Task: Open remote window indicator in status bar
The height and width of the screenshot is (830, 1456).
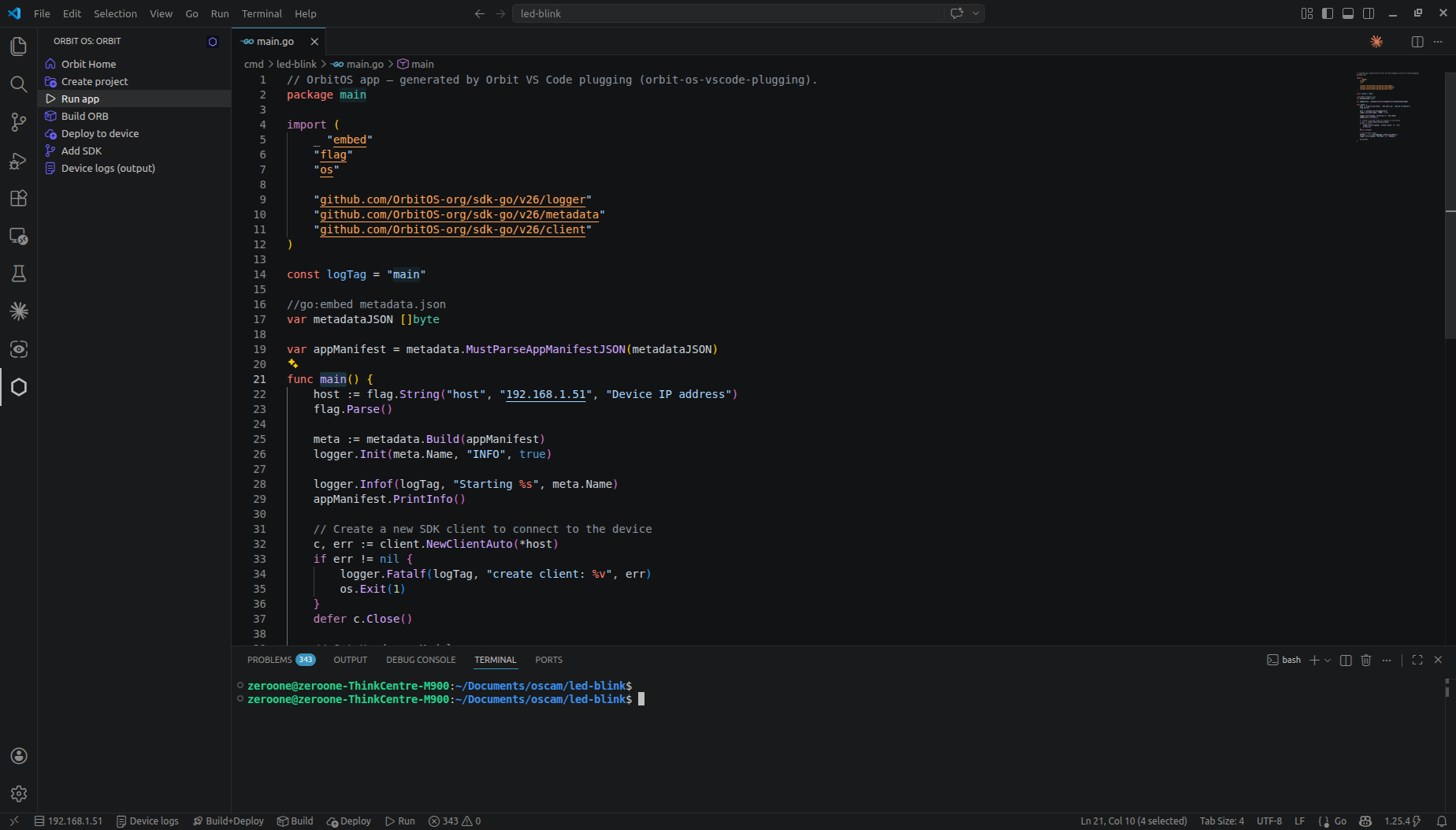Action: pos(13,821)
